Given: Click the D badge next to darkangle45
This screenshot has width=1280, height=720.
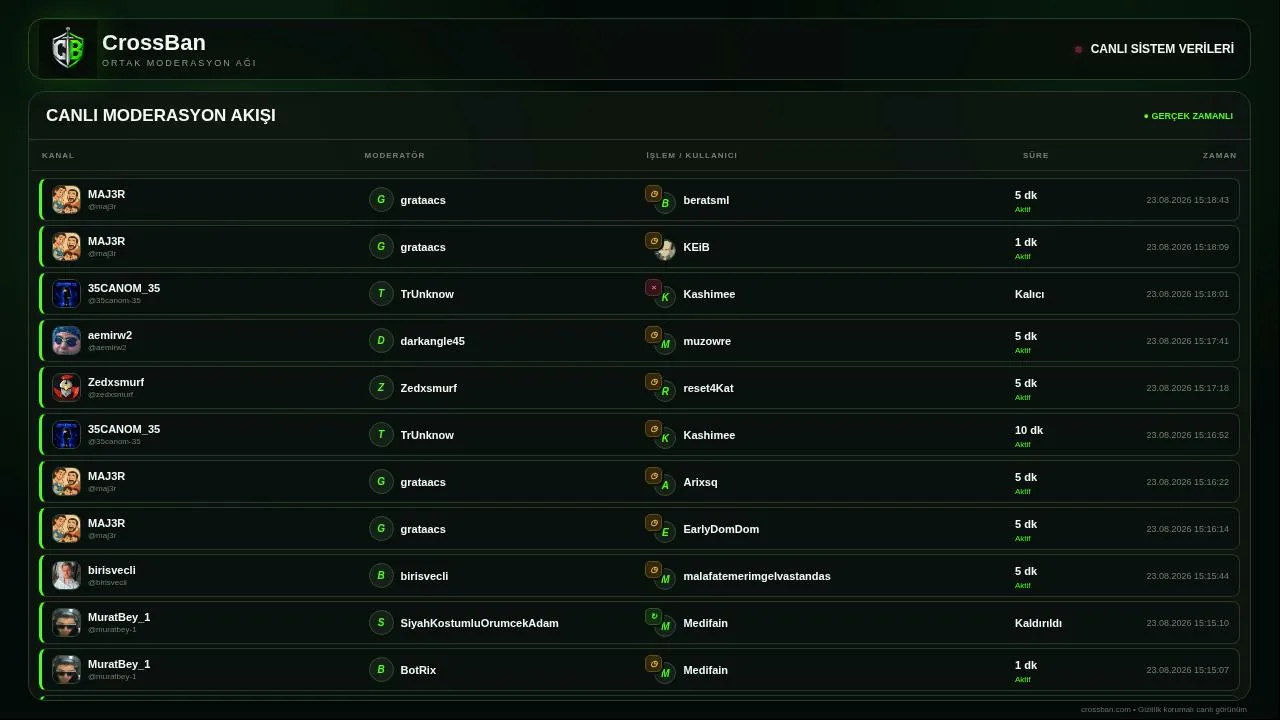Looking at the screenshot, I should tap(381, 340).
